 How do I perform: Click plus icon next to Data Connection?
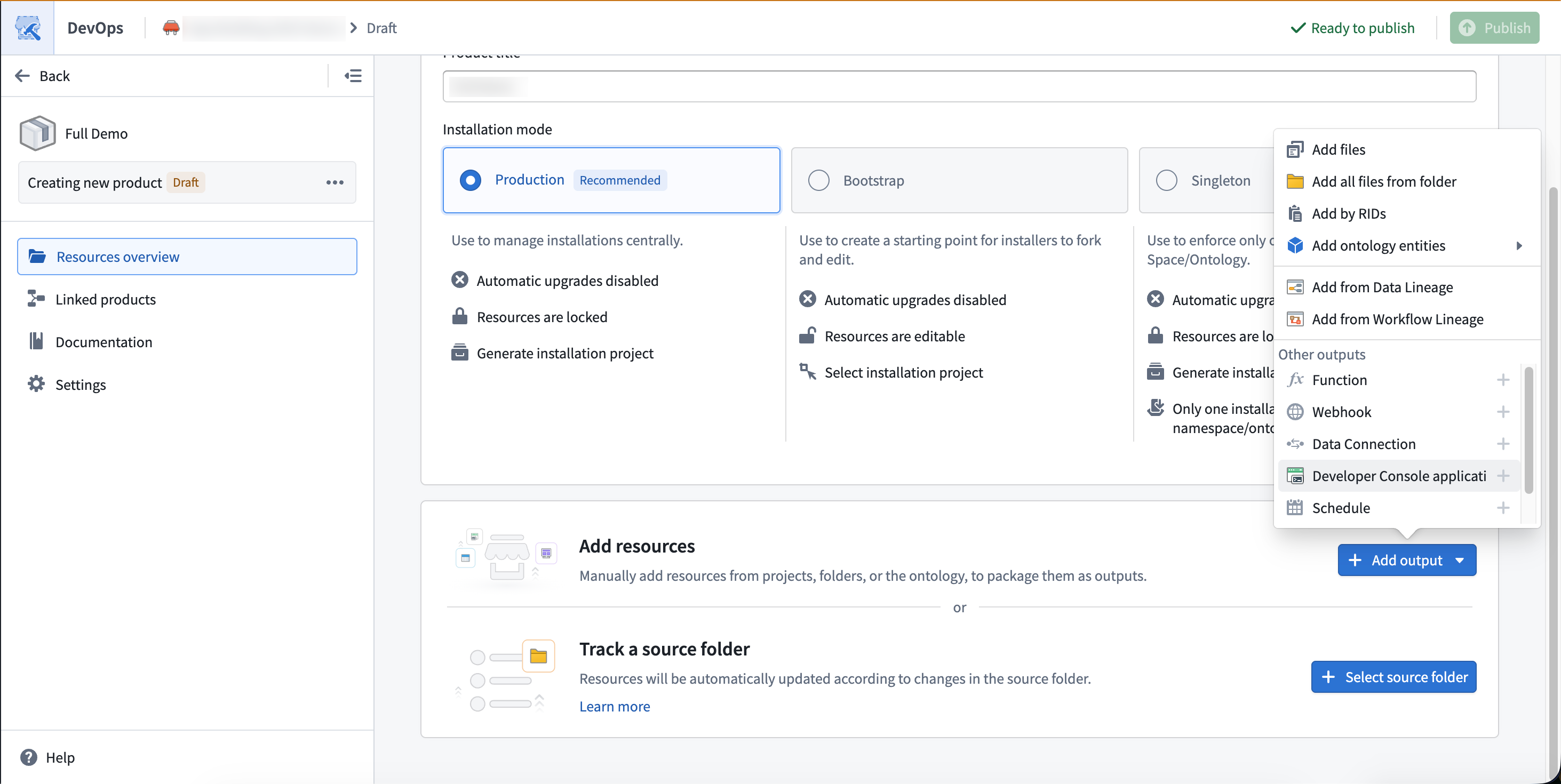(1503, 444)
